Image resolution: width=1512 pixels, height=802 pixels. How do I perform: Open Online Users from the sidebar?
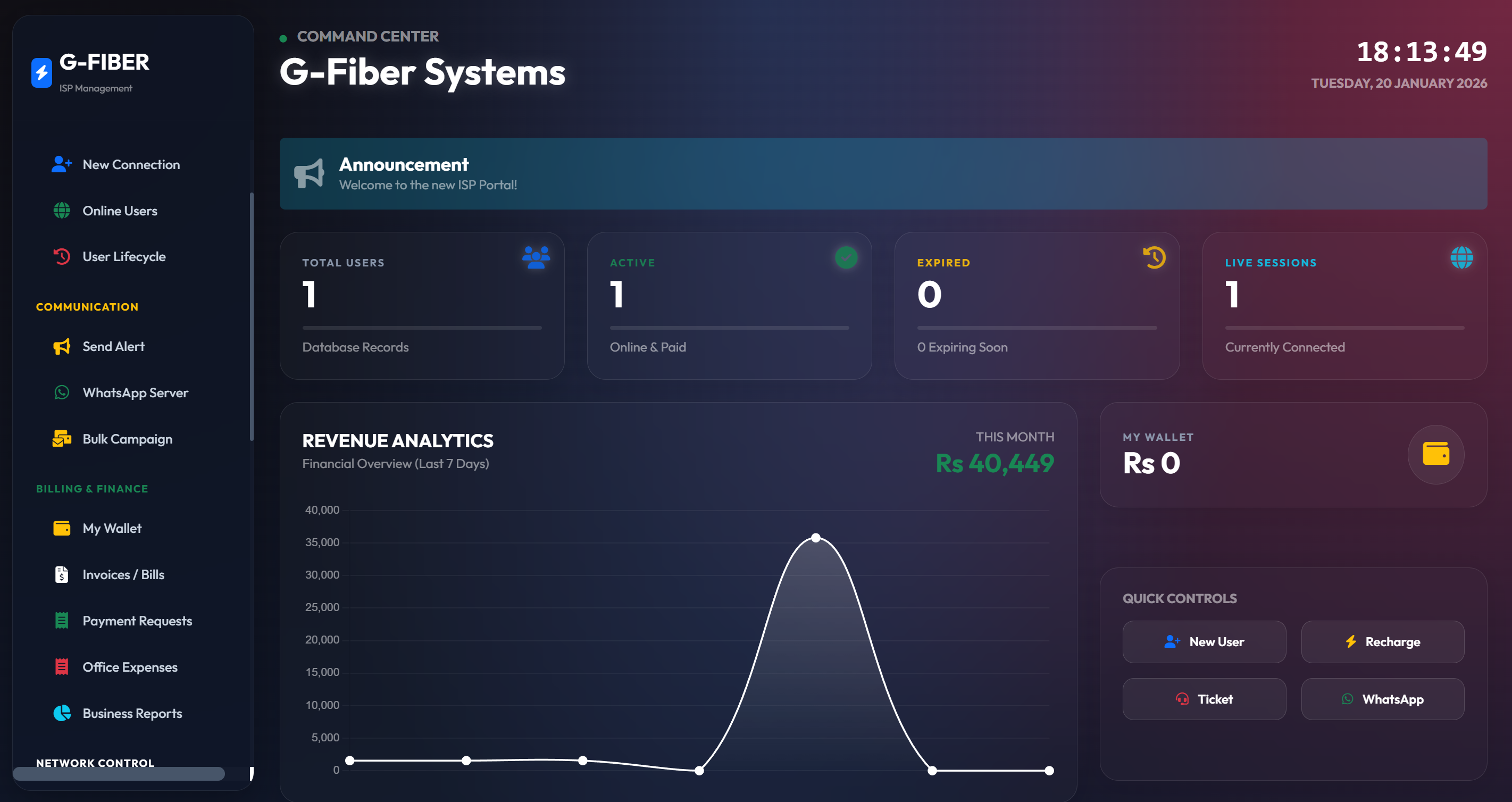click(x=120, y=210)
